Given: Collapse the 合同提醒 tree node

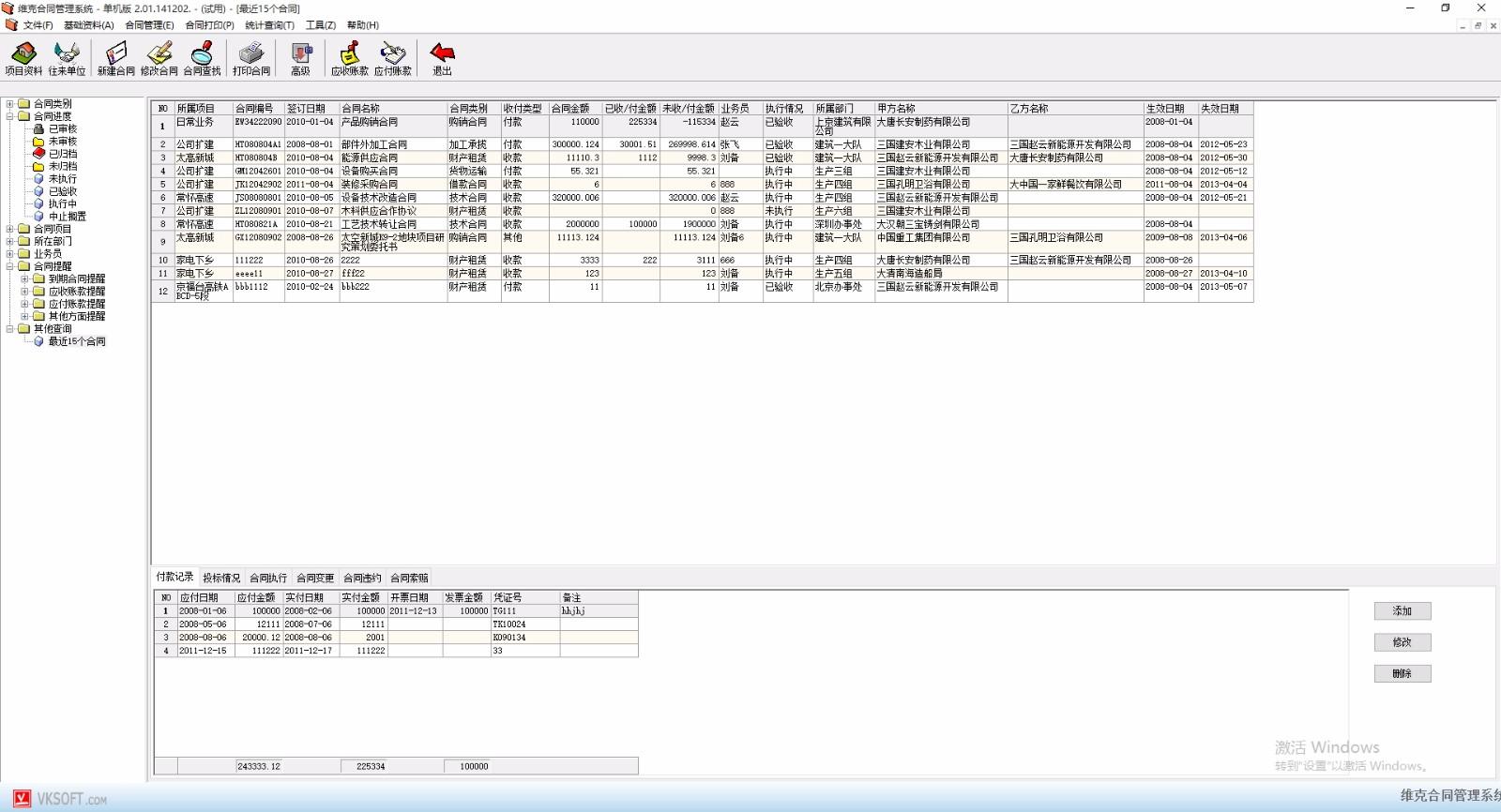Looking at the screenshot, I should coord(10,266).
